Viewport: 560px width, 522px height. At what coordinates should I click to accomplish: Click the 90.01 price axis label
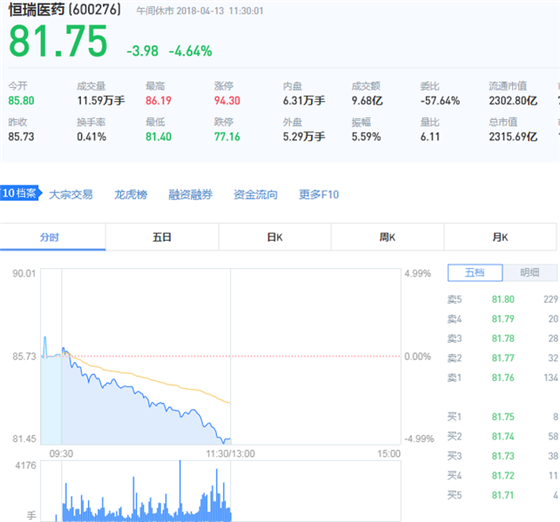click(24, 273)
